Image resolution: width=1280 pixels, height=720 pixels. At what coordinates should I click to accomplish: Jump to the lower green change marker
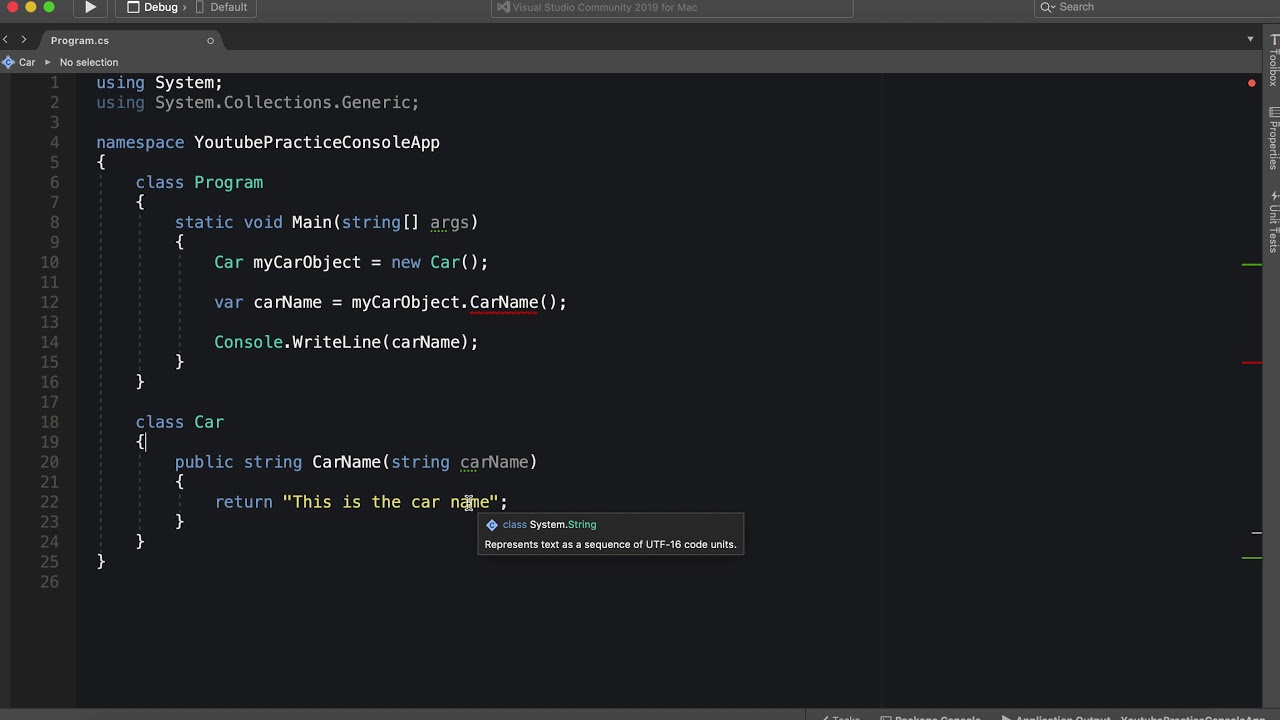coord(1251,557)
